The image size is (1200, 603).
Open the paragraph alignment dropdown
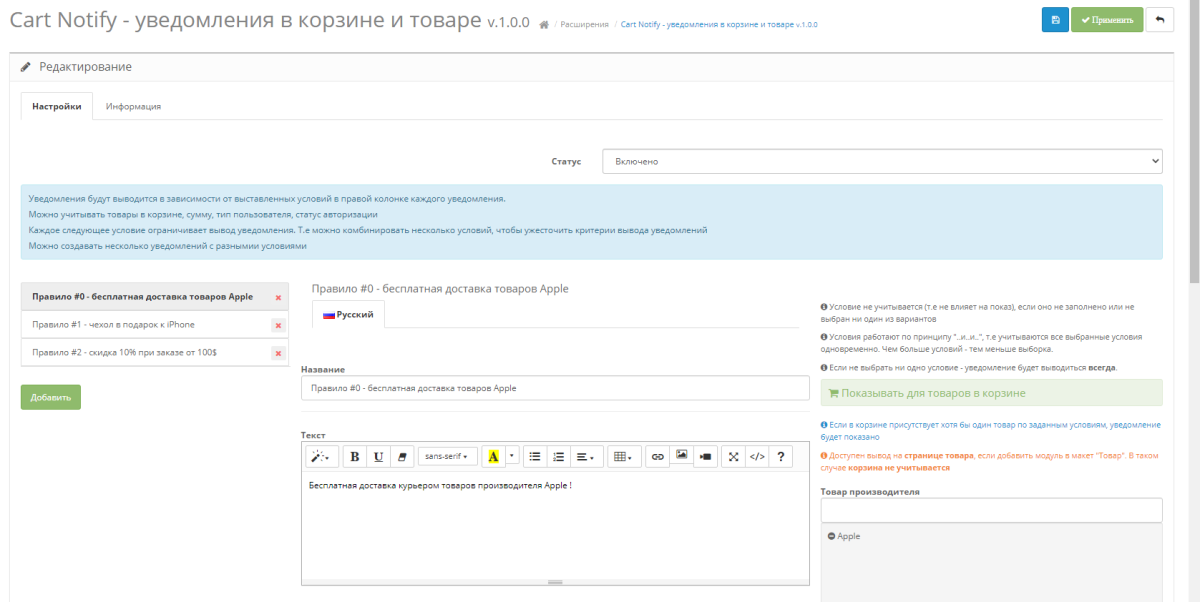point(586,456)
